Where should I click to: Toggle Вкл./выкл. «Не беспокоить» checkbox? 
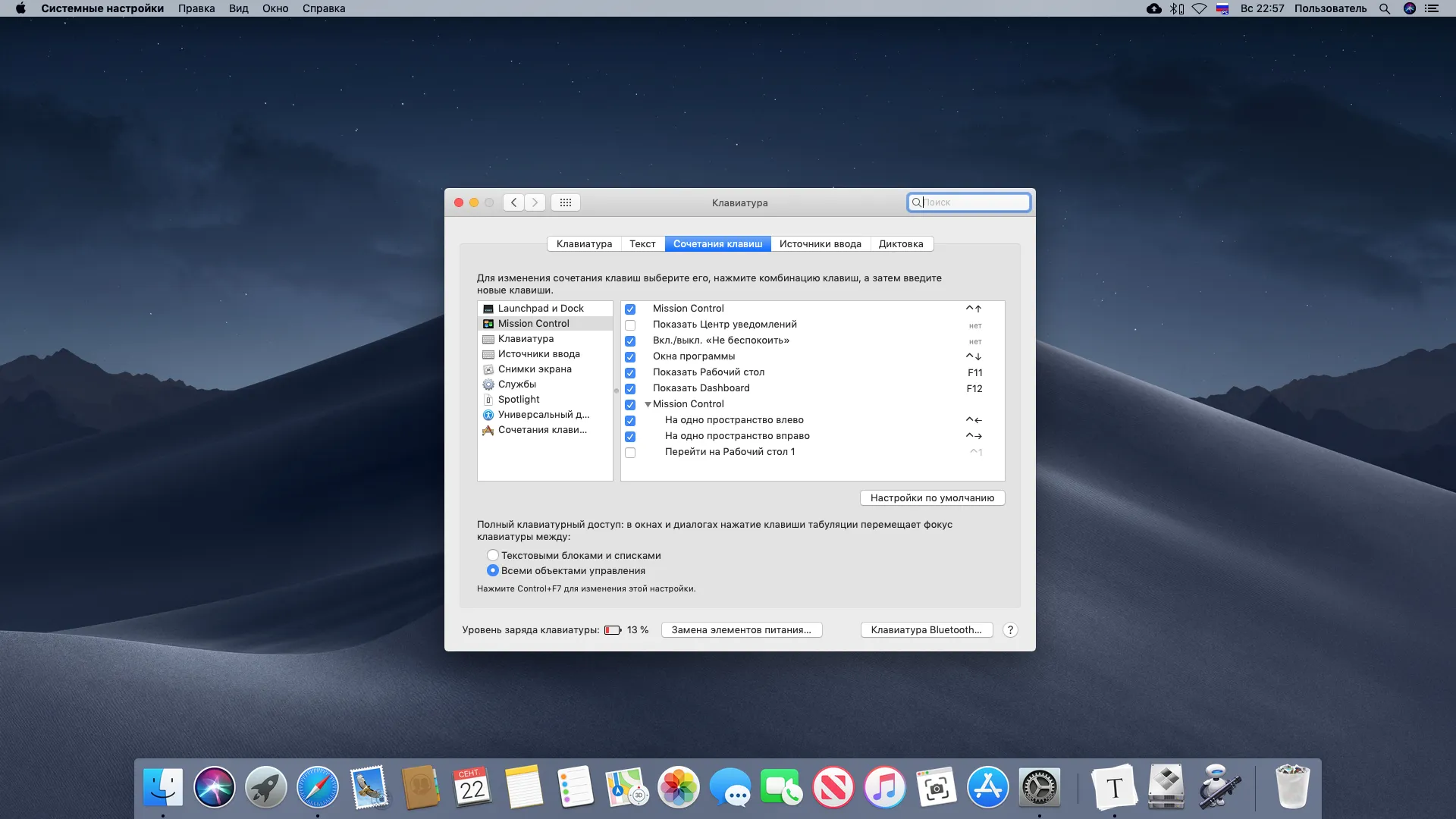[x=630, y=340]
